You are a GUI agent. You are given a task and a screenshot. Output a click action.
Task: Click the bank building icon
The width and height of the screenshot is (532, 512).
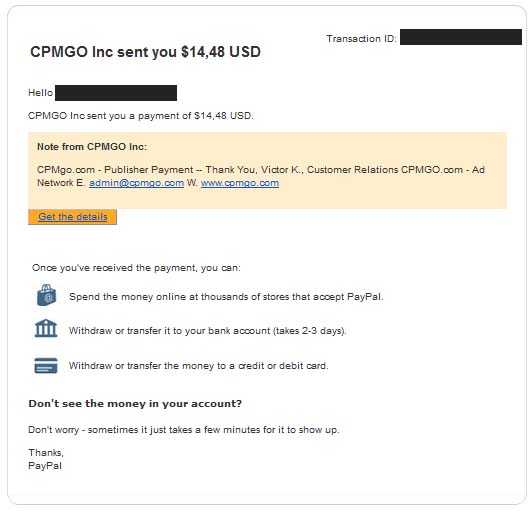(x=46, y=328)
